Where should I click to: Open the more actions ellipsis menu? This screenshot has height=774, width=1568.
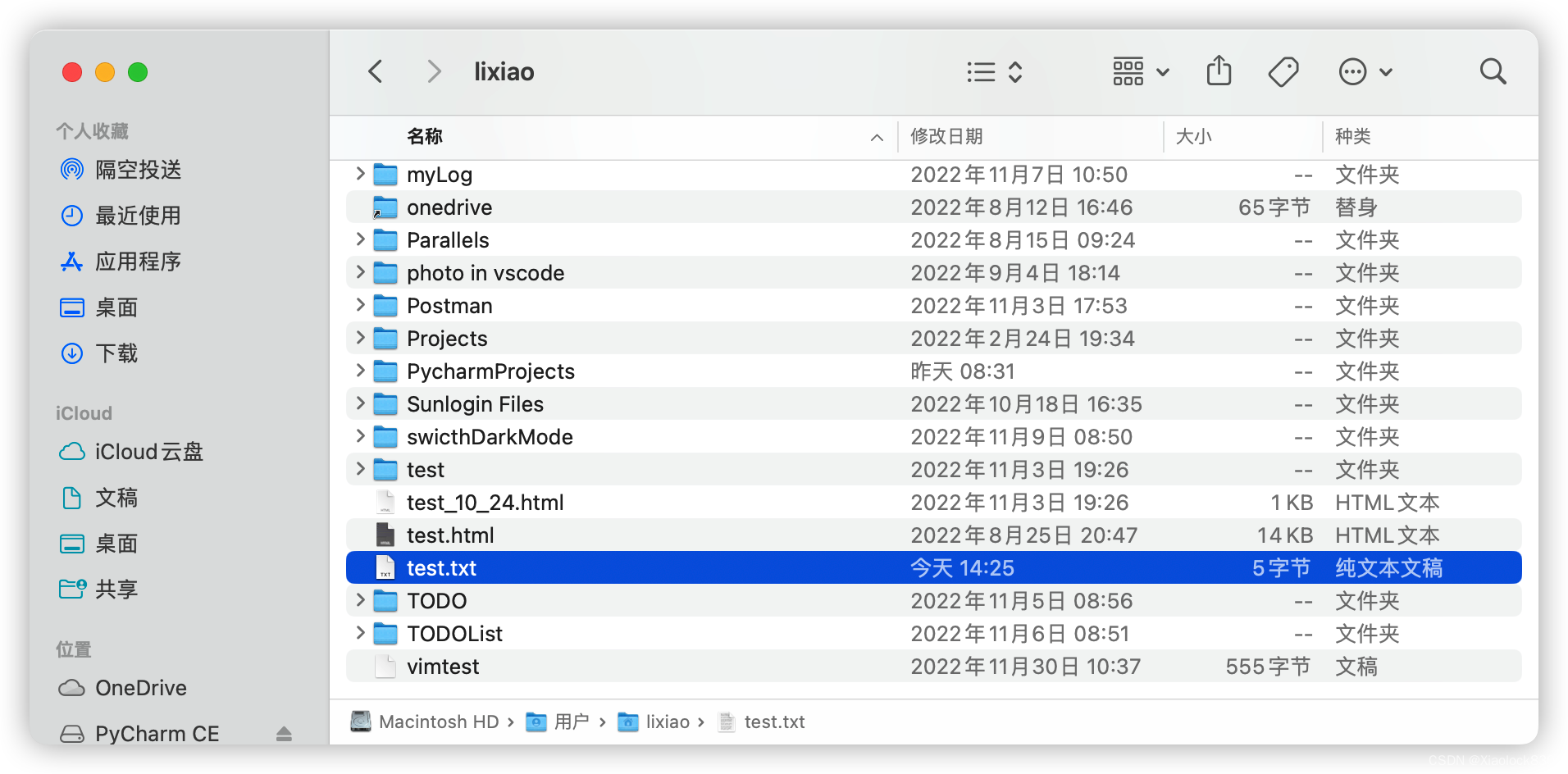[1365, 72]
